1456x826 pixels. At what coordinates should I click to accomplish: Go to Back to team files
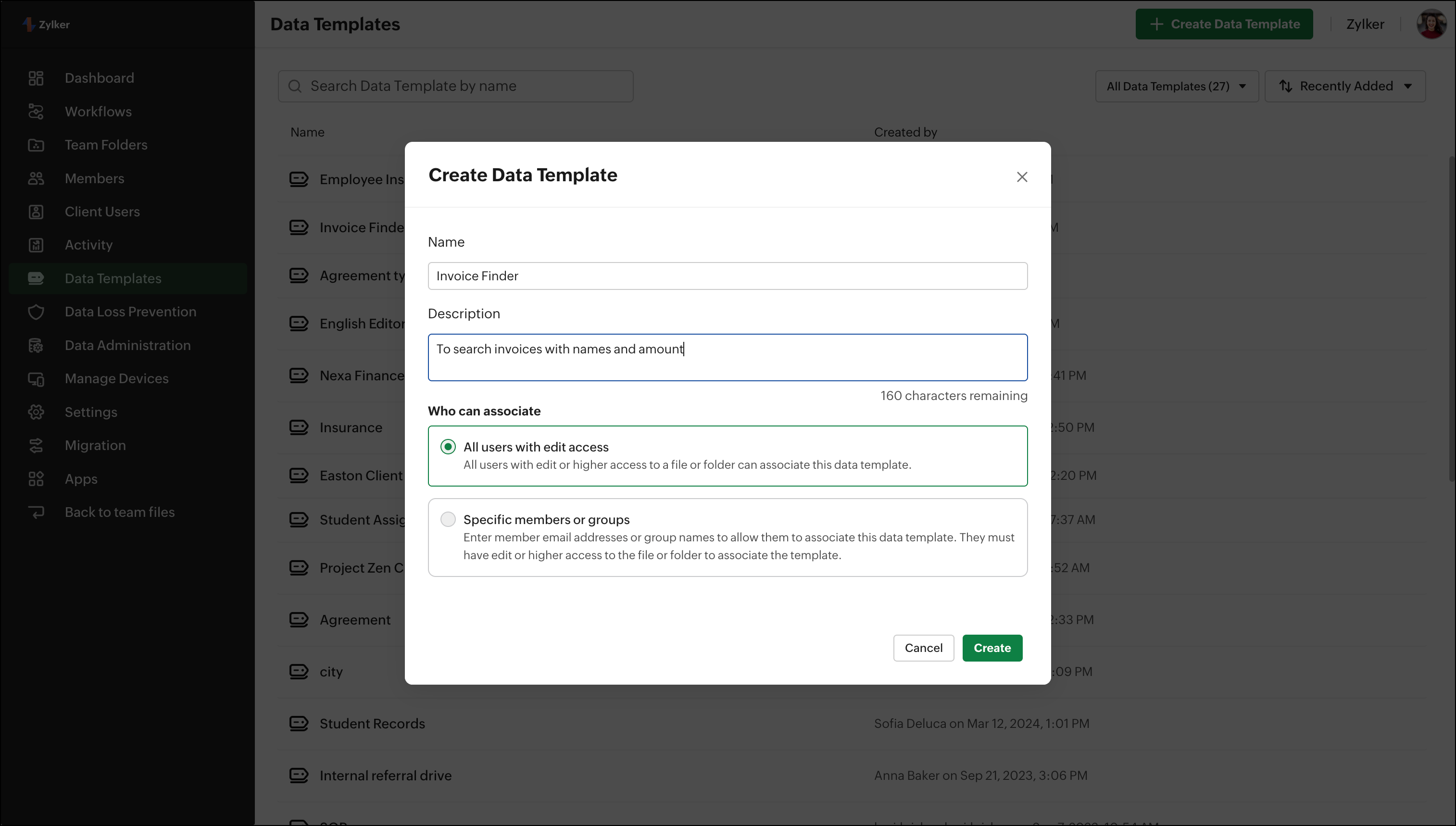click(x=119, y=512)
